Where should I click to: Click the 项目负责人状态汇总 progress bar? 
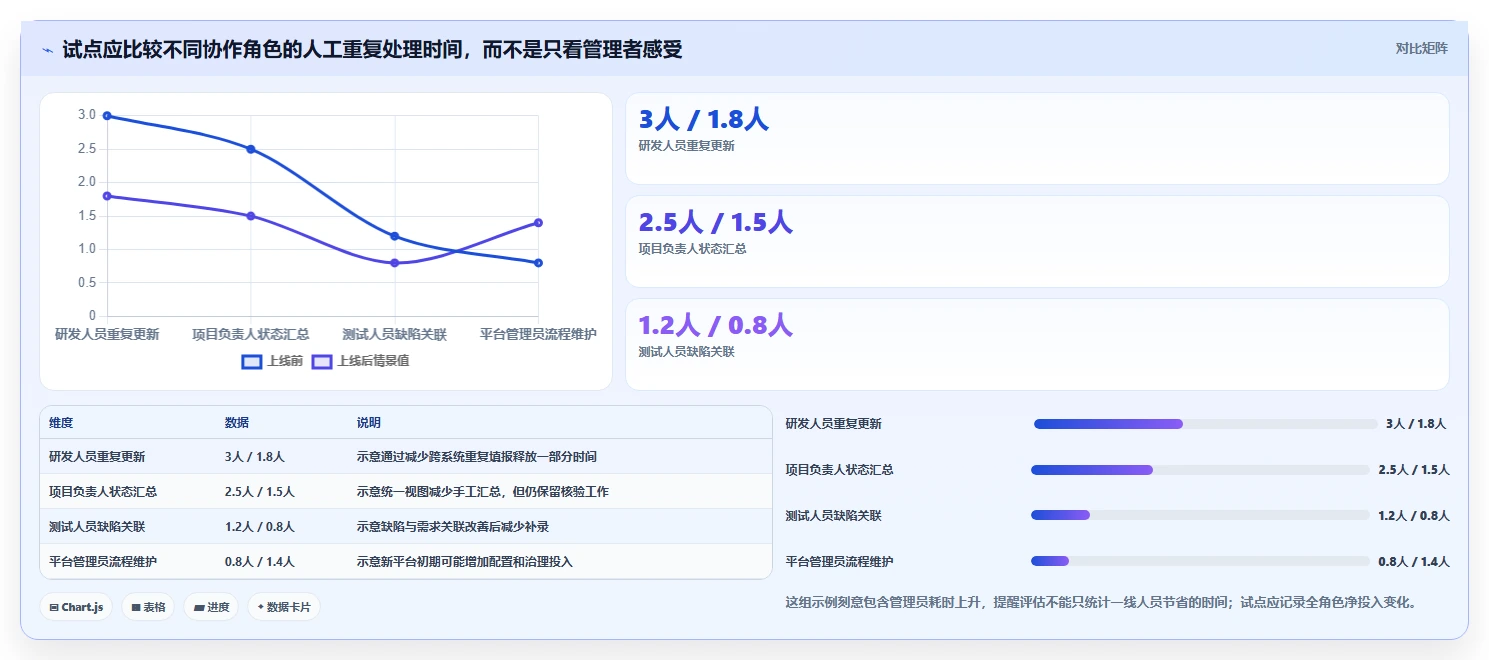pyautogui.click(x=1200, y=470)
